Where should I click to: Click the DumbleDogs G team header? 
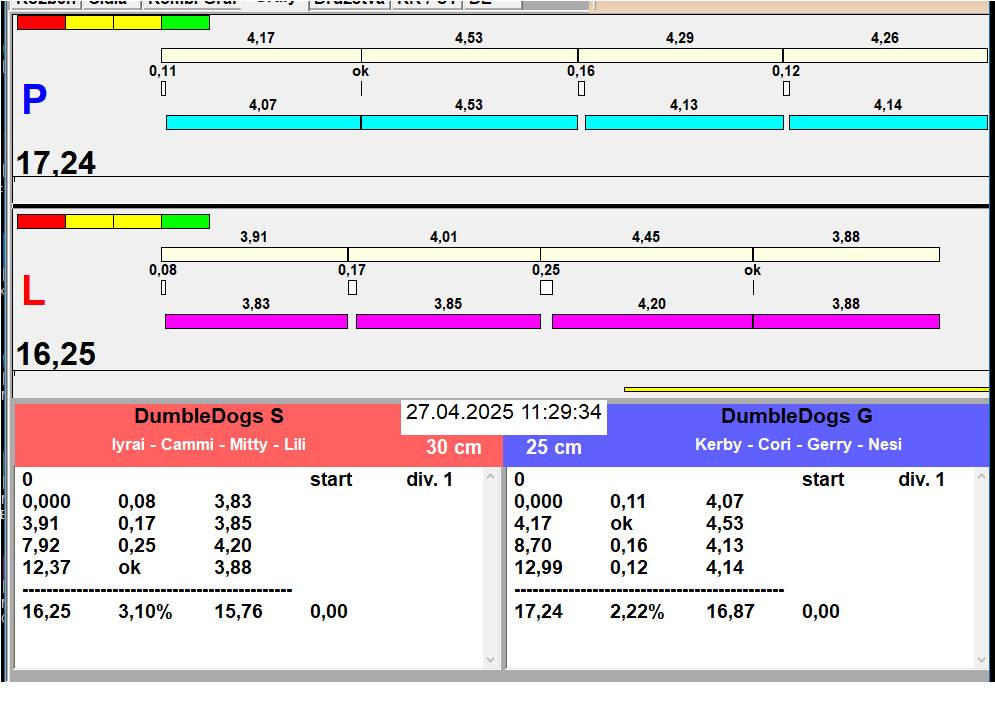pyautogui.click(x=796, y=417)
